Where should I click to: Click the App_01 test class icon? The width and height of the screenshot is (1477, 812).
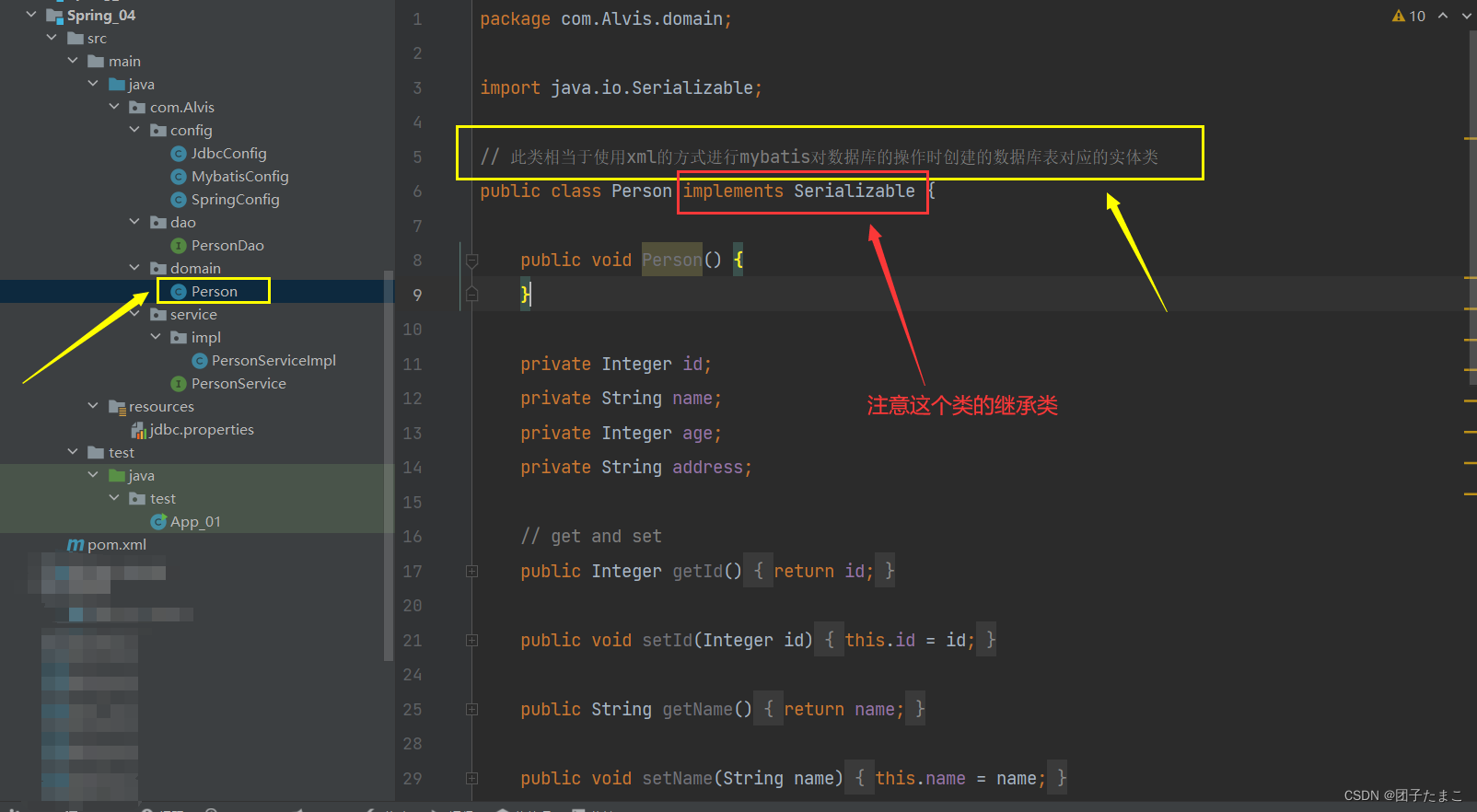point(158,522)
